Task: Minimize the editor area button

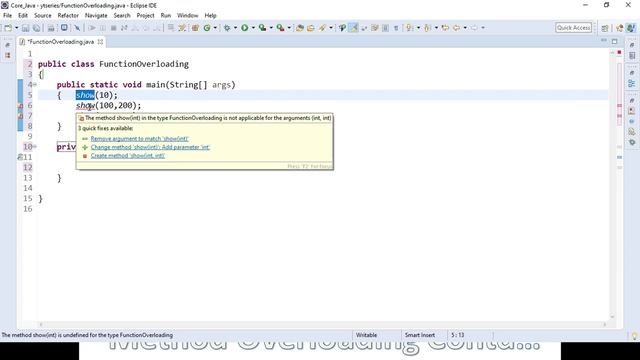Action: pyautogui.click(x=604, y=41)
